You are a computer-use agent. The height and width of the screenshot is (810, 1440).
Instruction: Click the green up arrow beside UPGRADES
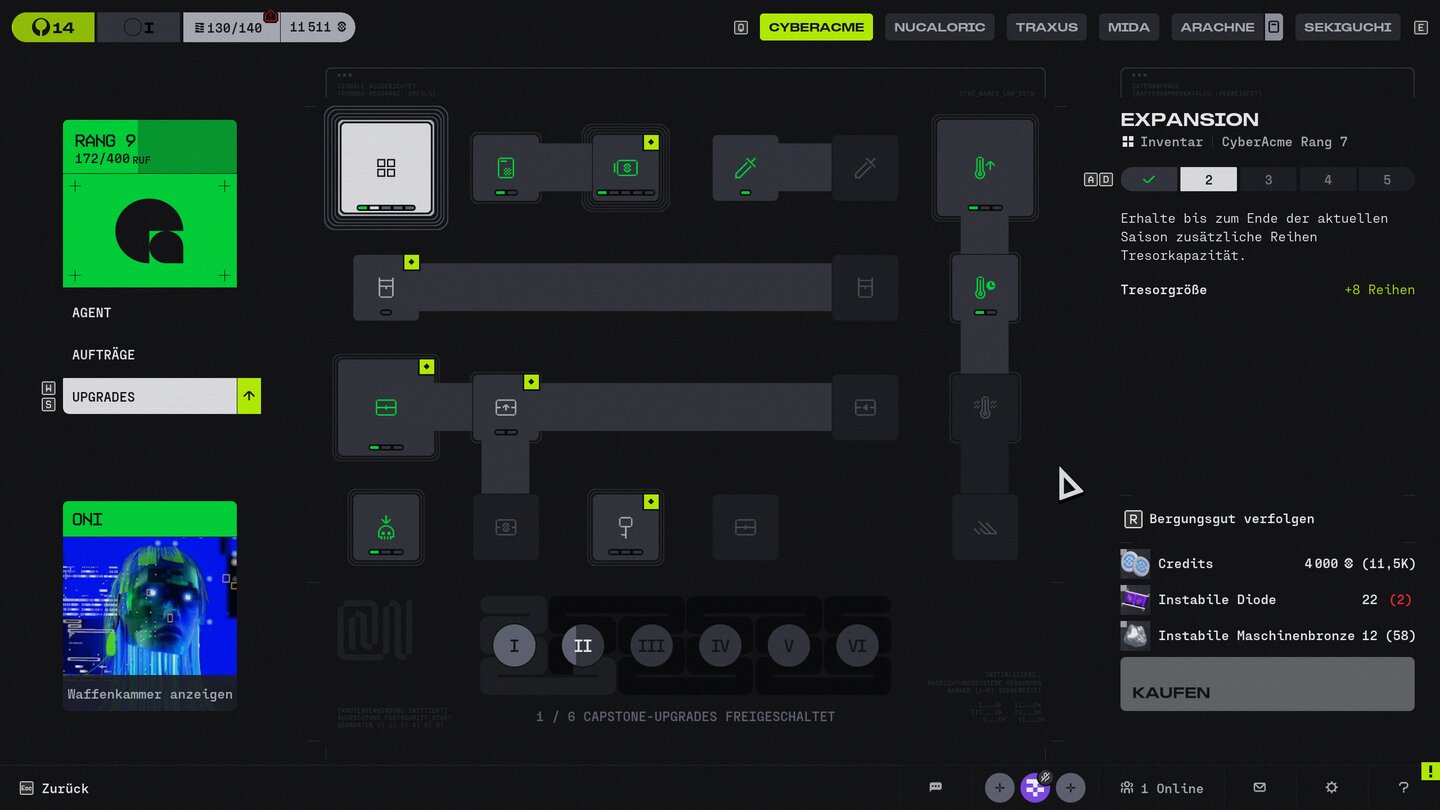tap(249, 396)
